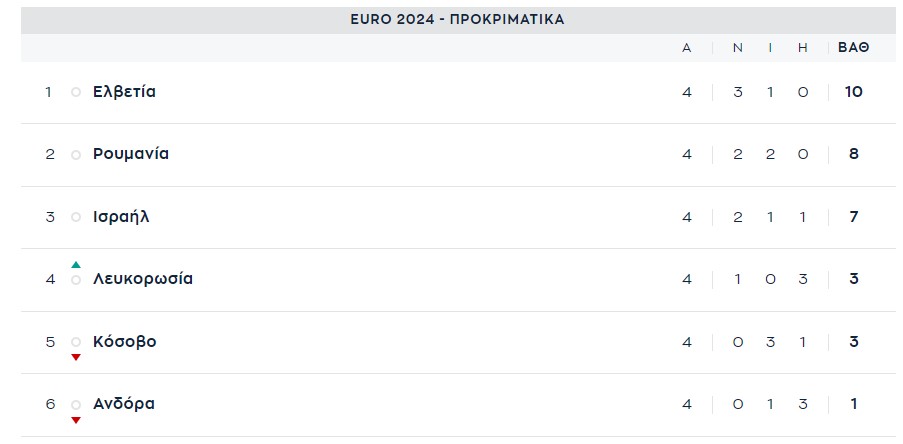Open the Ρουμανία team link
The image size is (903, 444).
[131, 154]
